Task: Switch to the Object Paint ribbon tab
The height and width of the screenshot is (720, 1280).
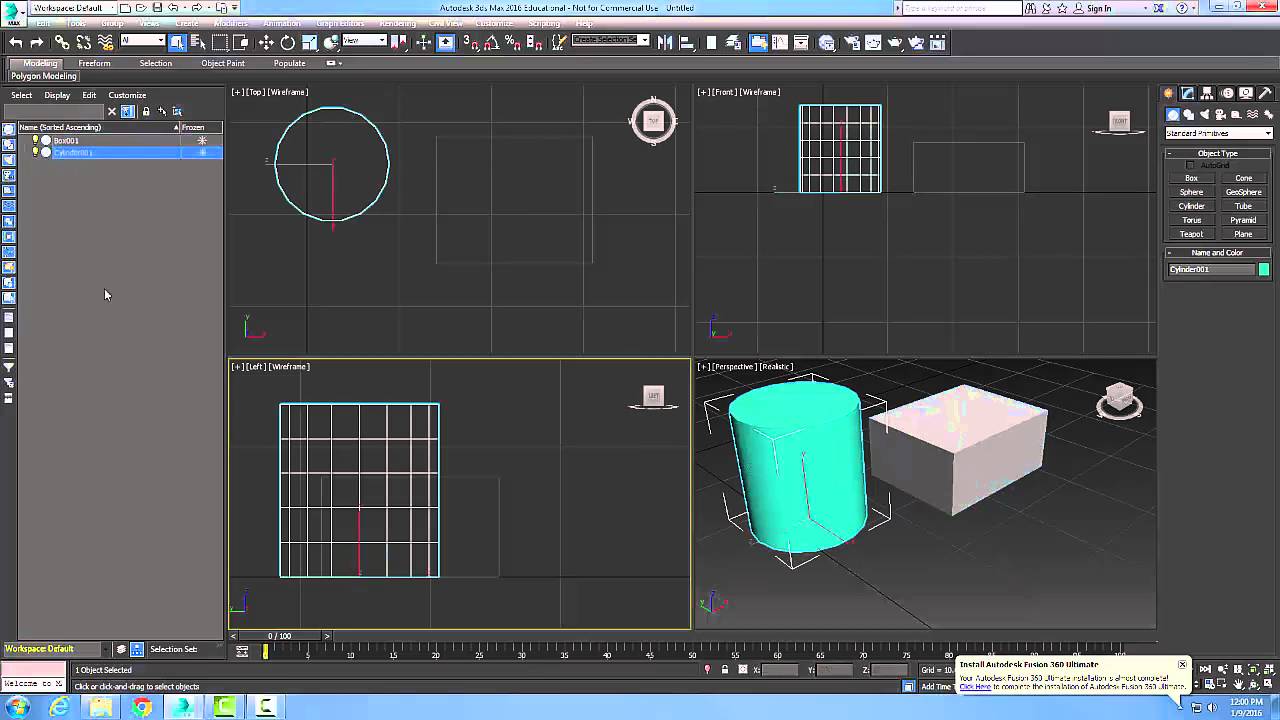Action: (223, 63)
